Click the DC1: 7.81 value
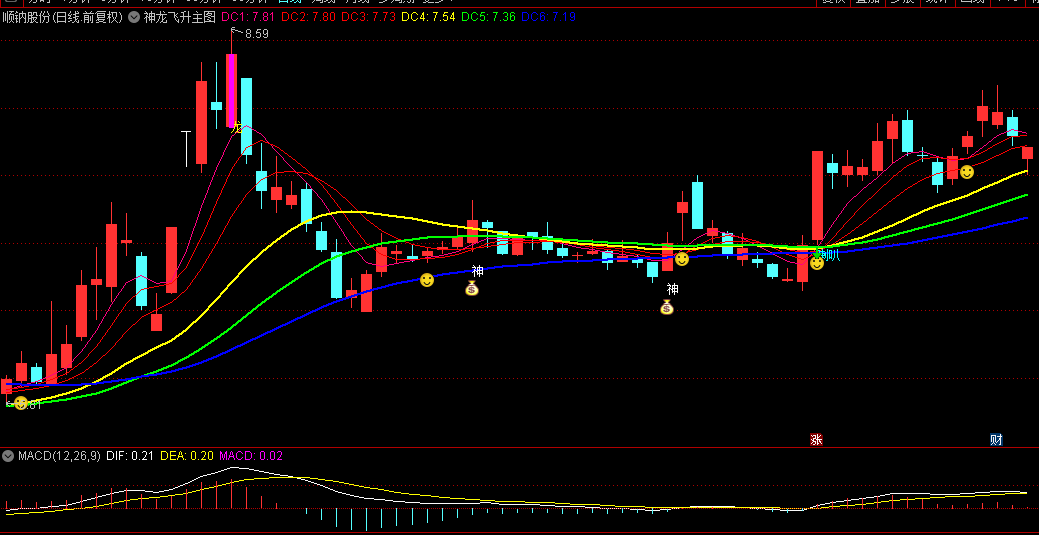 point(249,17)
